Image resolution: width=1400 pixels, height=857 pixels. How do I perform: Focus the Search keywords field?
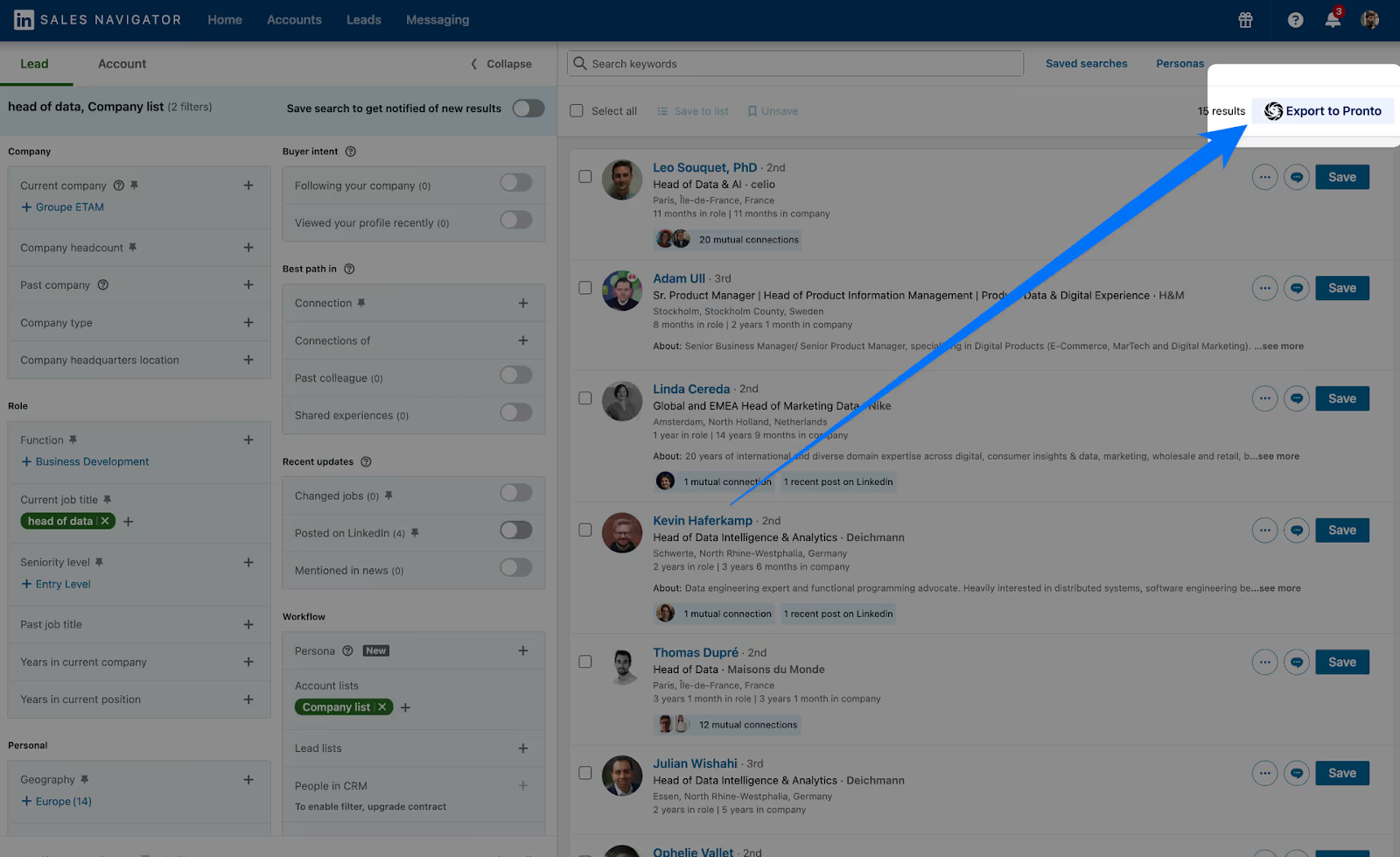[795, 63]
